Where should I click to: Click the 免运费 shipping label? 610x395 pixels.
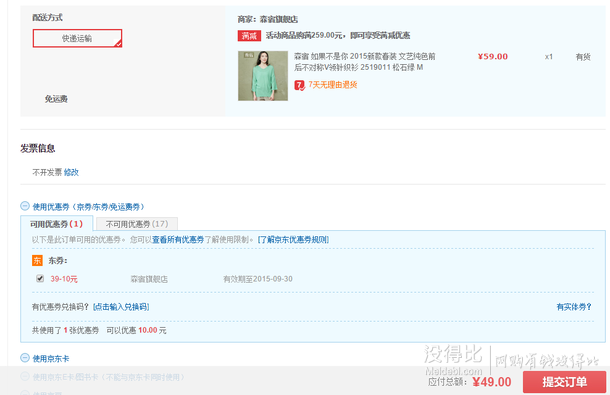tap(56, 99)
